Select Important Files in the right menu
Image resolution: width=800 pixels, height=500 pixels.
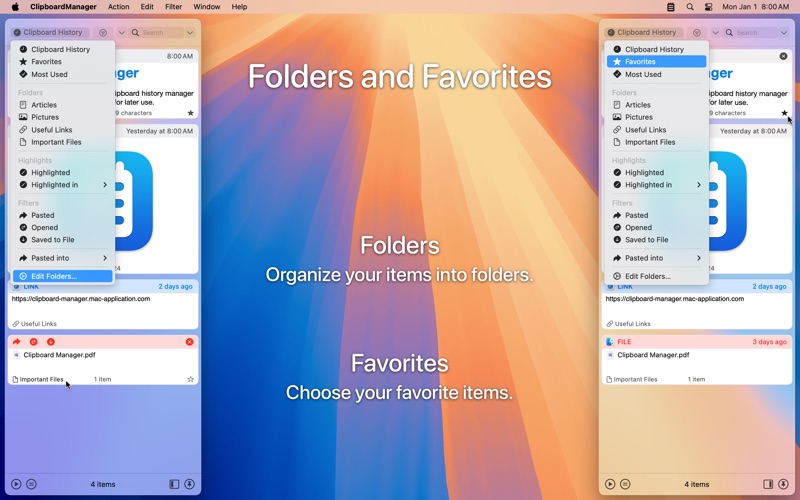[x=657, y=142]
